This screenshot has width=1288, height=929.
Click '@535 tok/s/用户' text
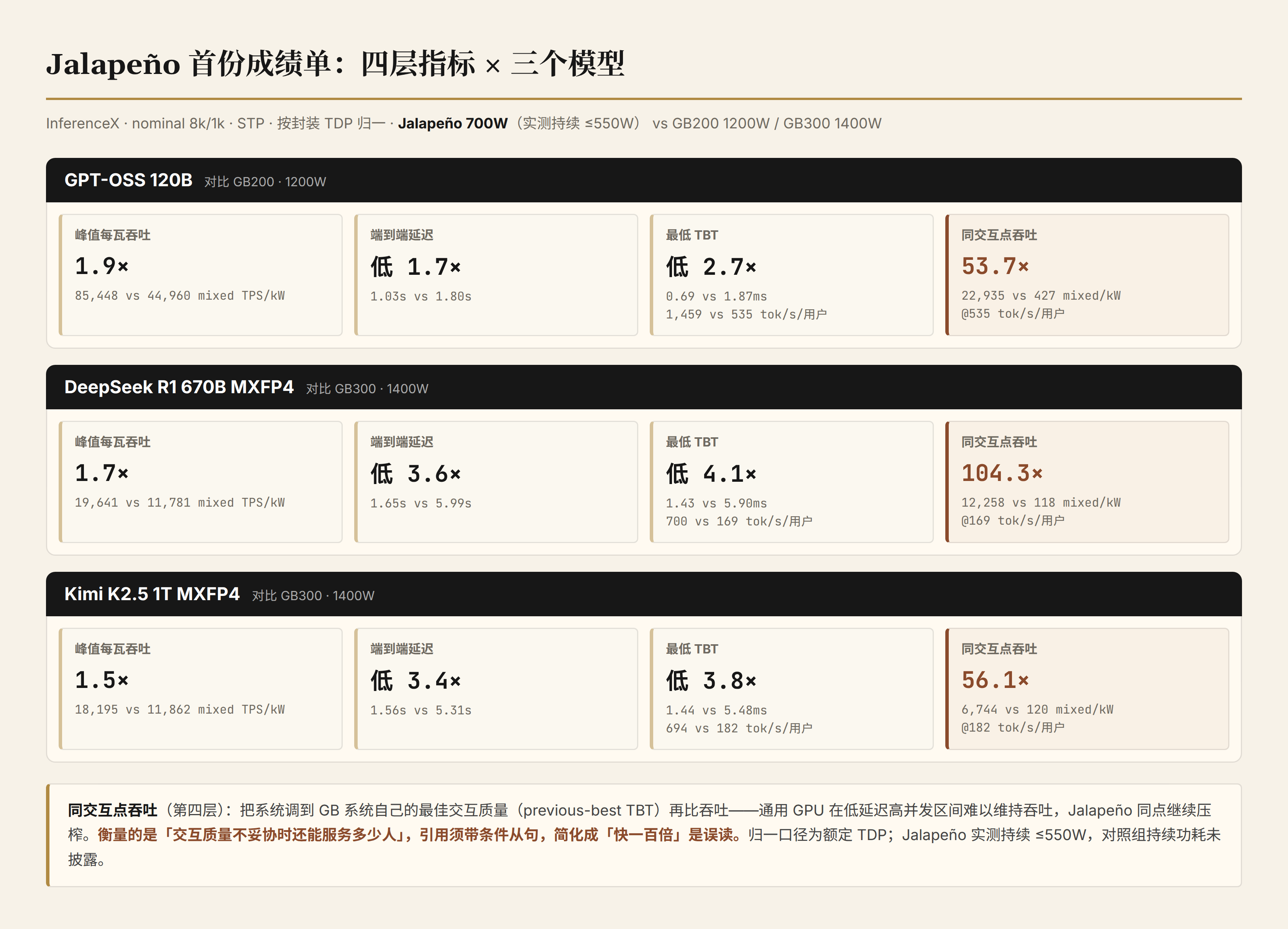click(1012, 313)
